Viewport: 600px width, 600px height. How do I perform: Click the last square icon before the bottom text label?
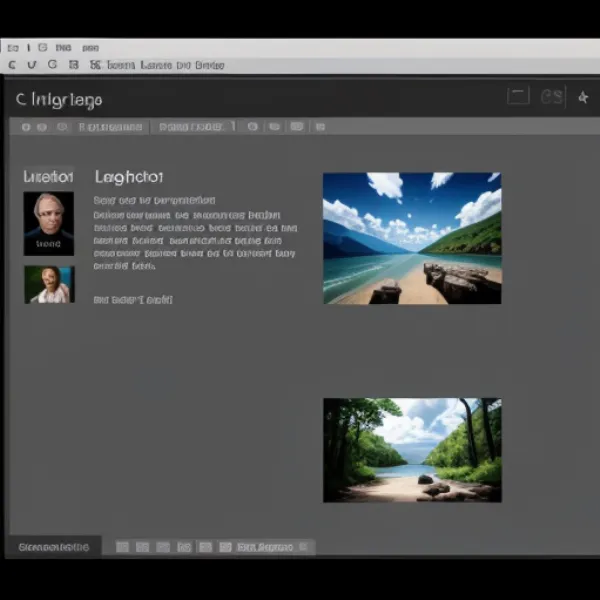(225, 547)
